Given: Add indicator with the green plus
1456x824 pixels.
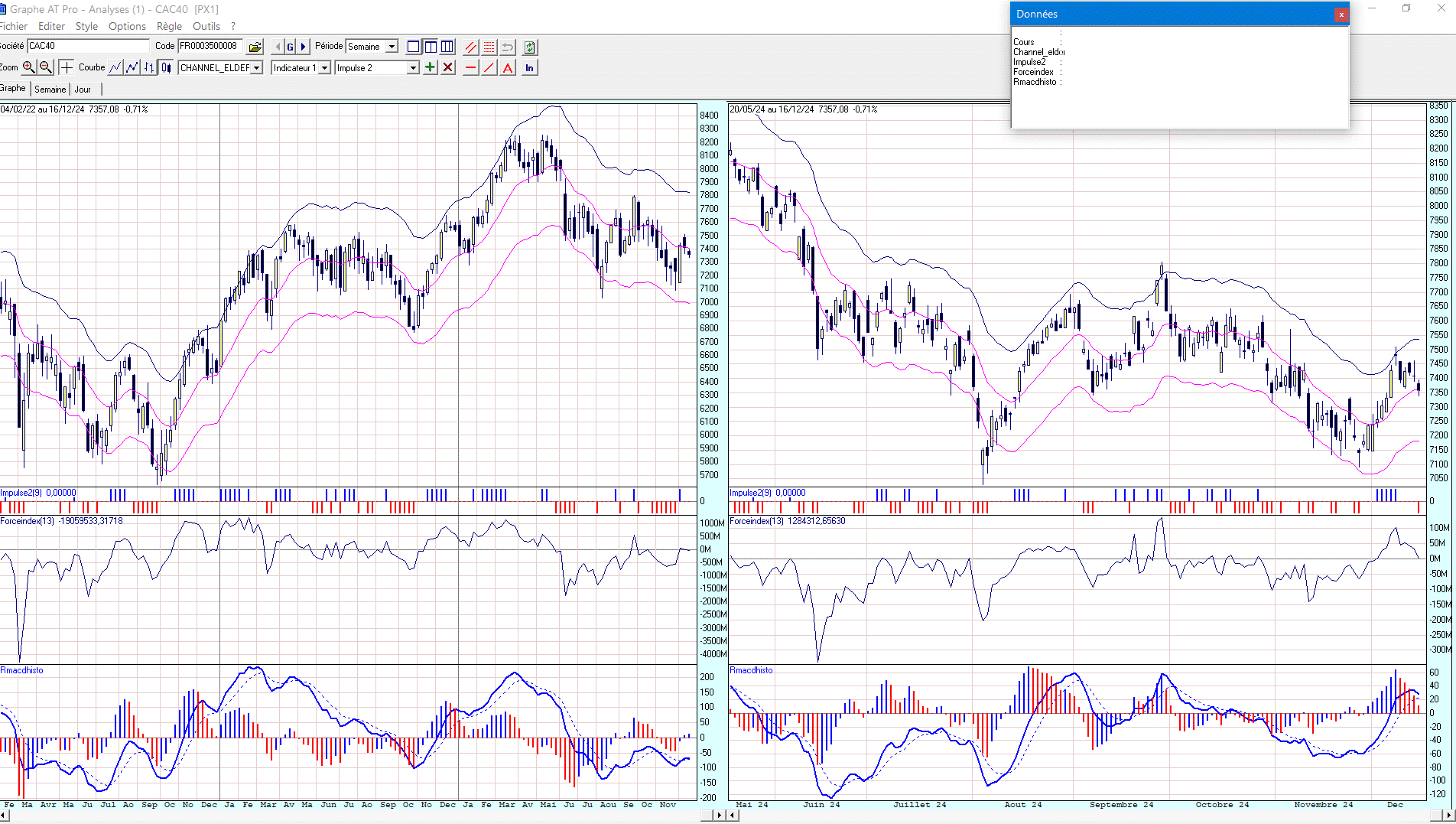Looking at the screenshot, I should click(x=431, y=67).
